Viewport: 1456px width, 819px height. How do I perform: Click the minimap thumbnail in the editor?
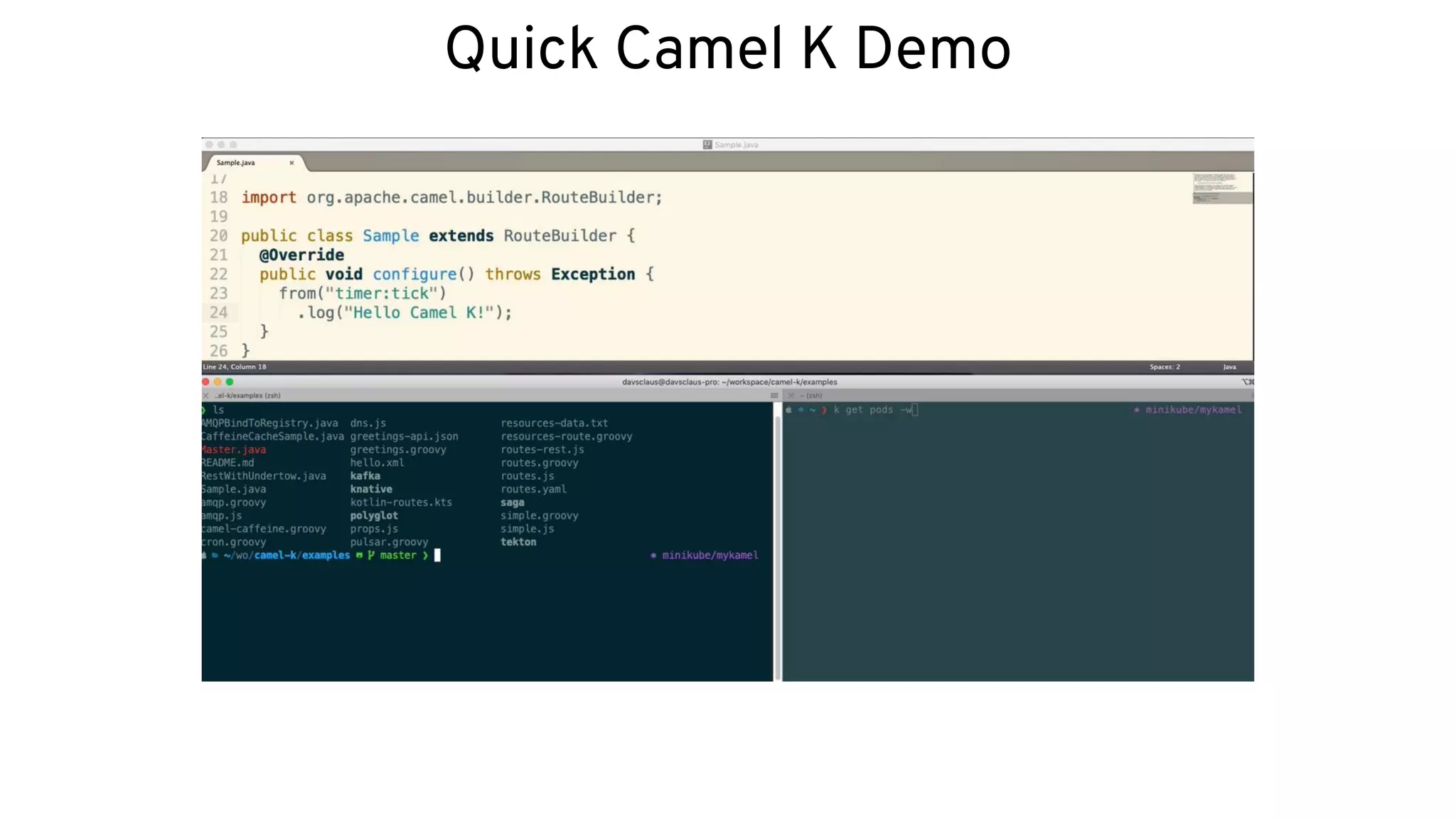pyautogui.click(x=1222, y=188)
